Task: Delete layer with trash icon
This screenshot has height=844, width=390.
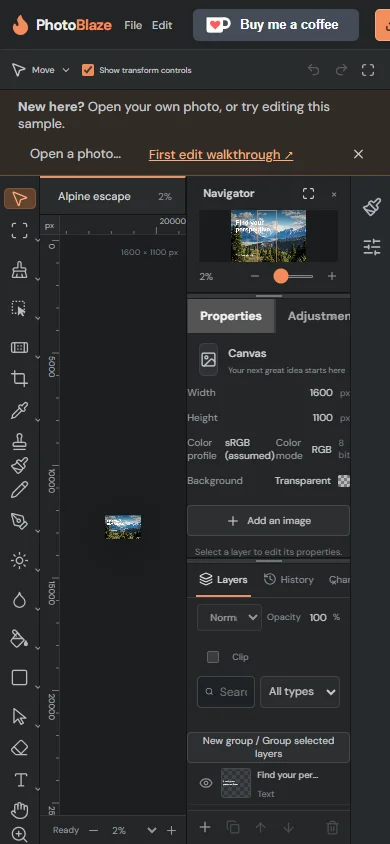Action: click(333, 827)
